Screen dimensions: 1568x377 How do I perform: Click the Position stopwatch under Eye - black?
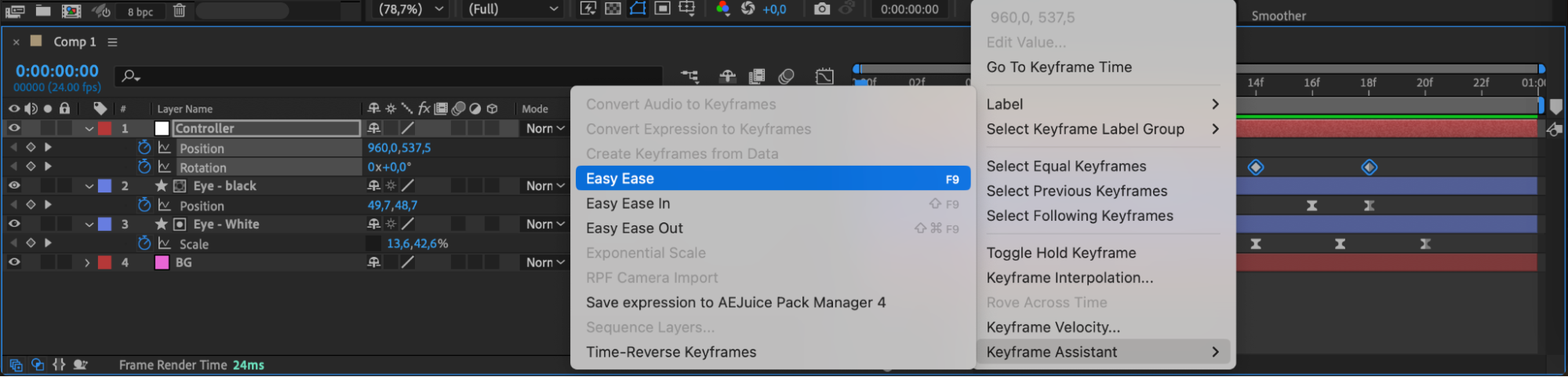click(x=144, y=205)
